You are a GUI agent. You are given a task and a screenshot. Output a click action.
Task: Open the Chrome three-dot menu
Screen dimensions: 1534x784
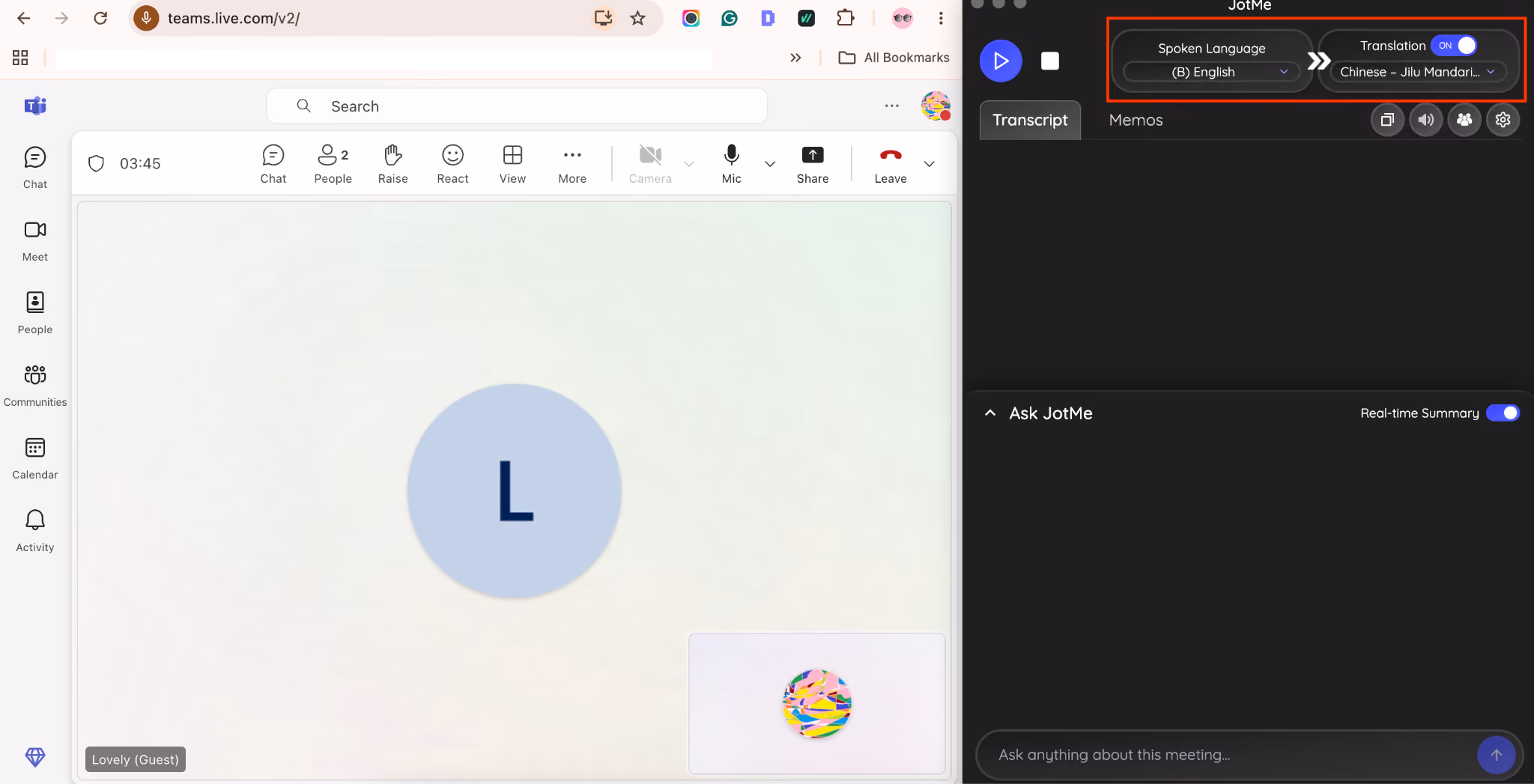[x=941, y=18]
